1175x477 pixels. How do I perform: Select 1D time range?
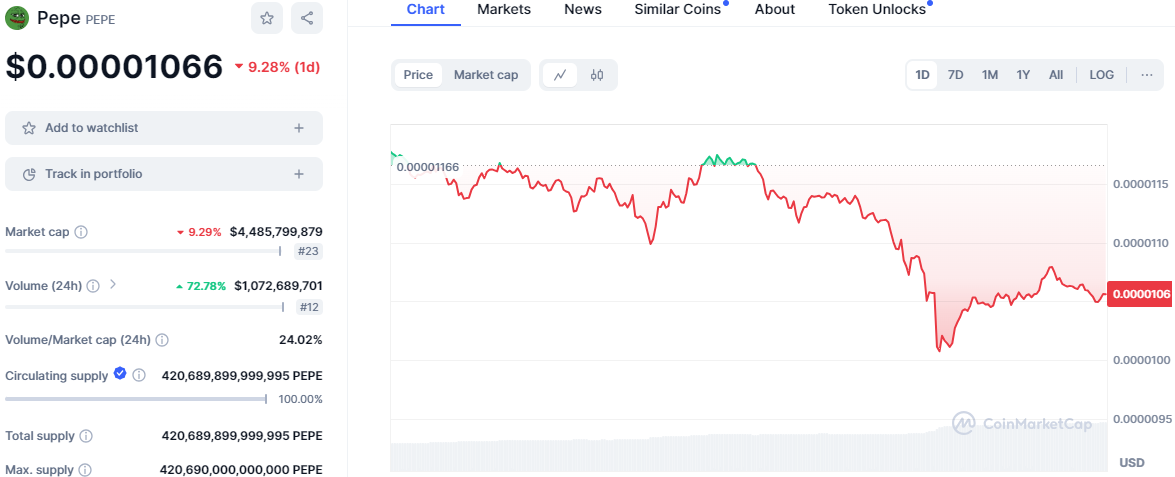[922, 75]
